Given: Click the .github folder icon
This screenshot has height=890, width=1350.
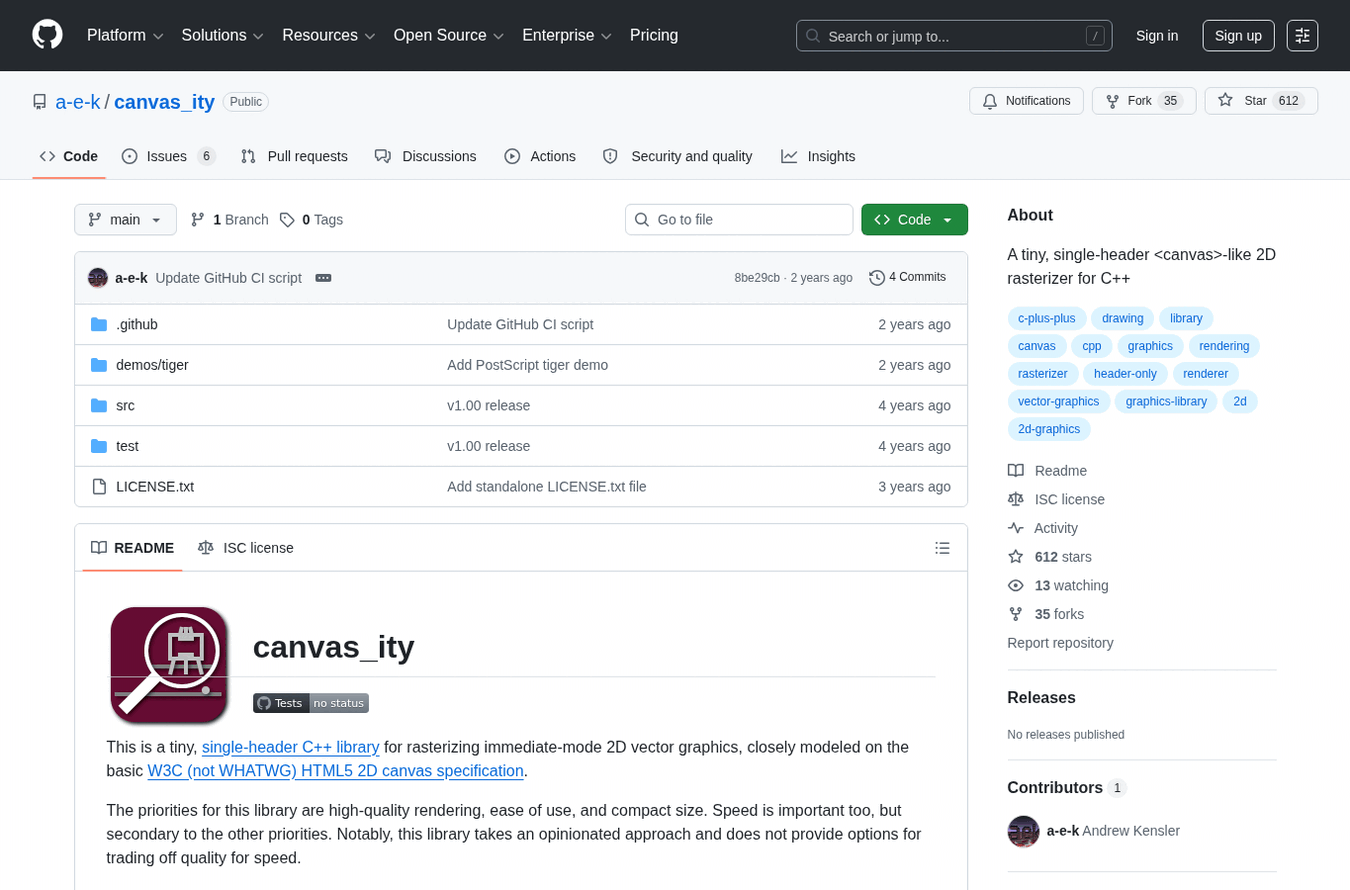Looking at the screenshot, I should tap(99, 324).
